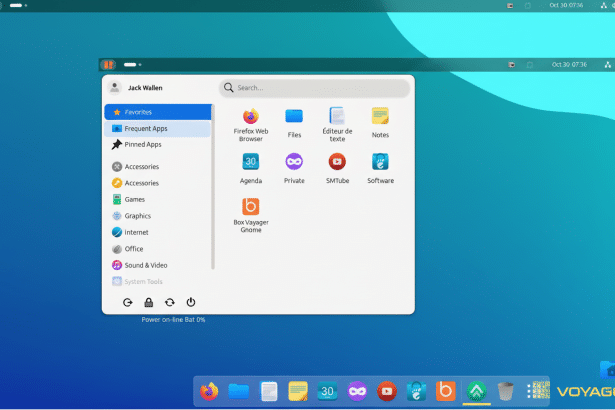
Task: Launch SMTube red icon in the dock
Action: click(x=386, y=391)
